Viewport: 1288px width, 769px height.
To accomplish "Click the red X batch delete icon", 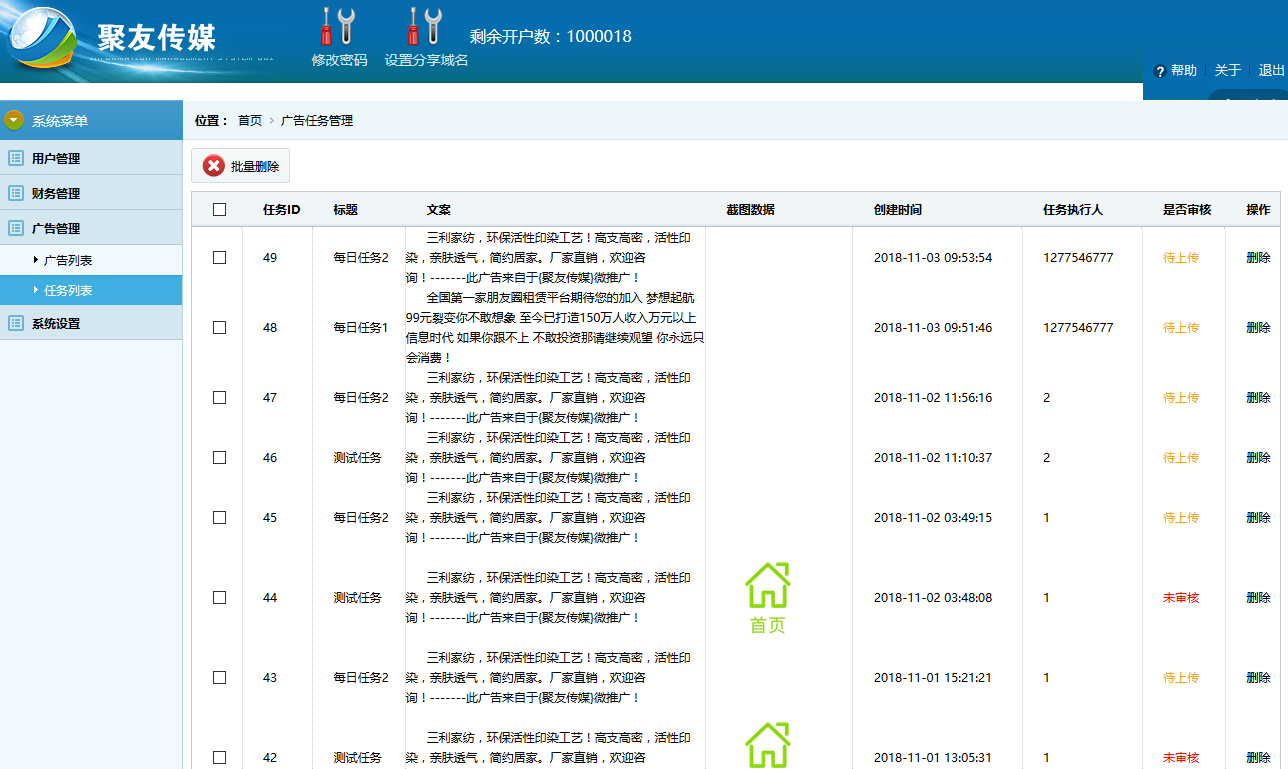I will tap(213, 166).
